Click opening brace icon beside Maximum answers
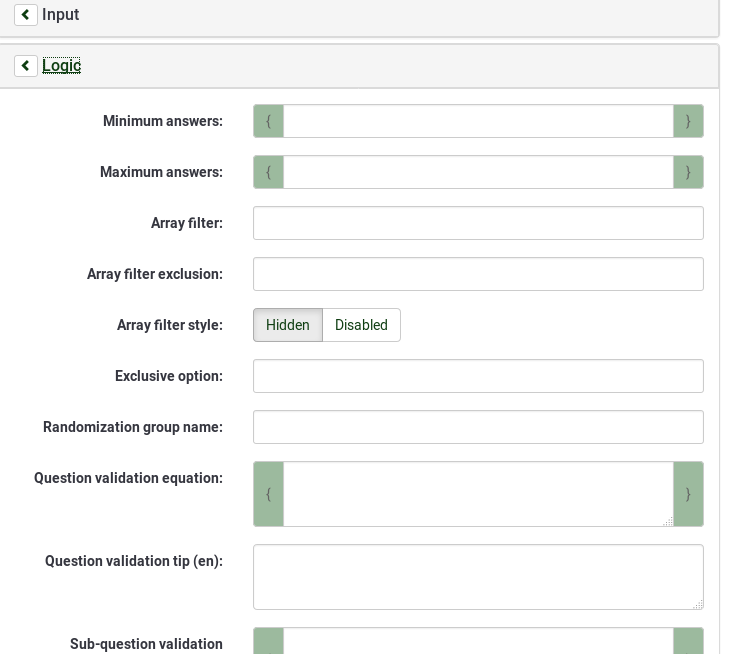 (269, 172)
